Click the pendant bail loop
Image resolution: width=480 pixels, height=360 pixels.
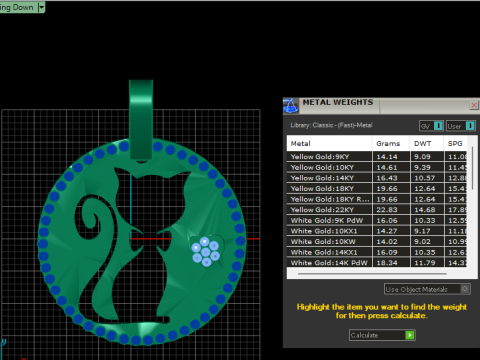click(x=141, y=119)
